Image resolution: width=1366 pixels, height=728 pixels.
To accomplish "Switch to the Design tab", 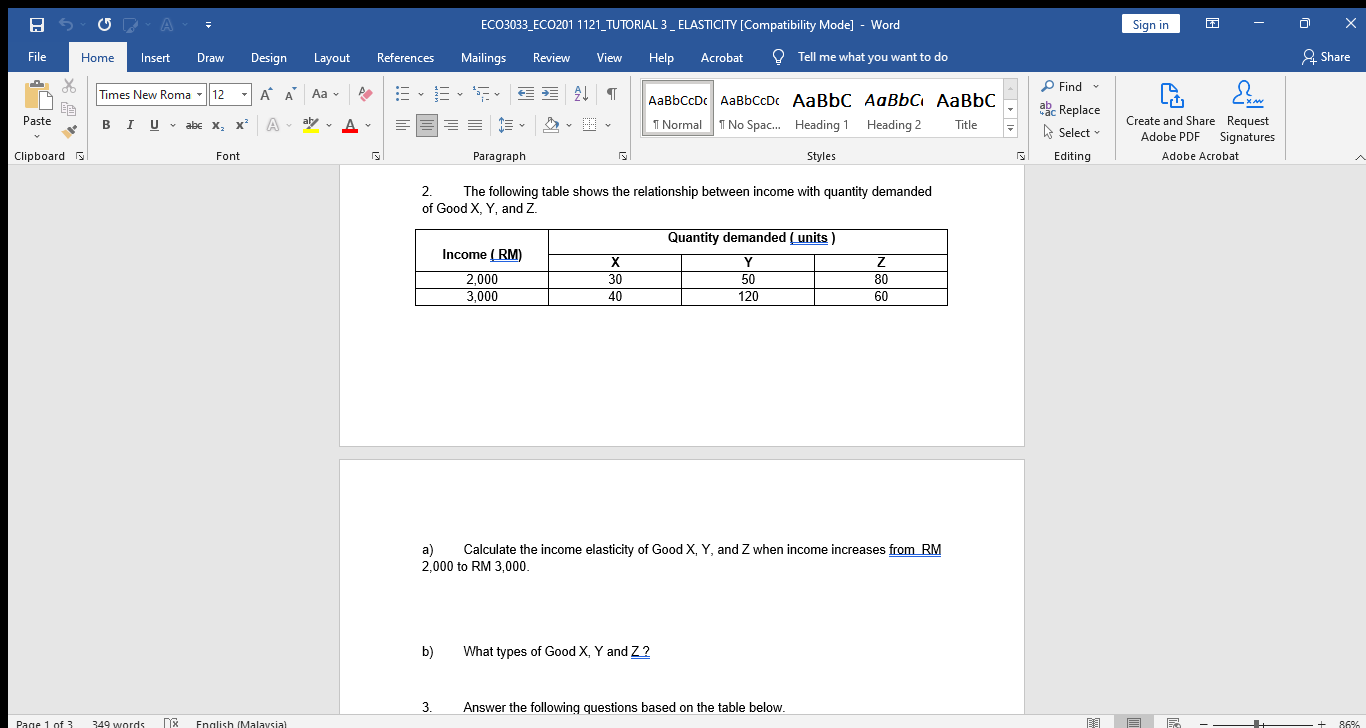I will [268, 57].
